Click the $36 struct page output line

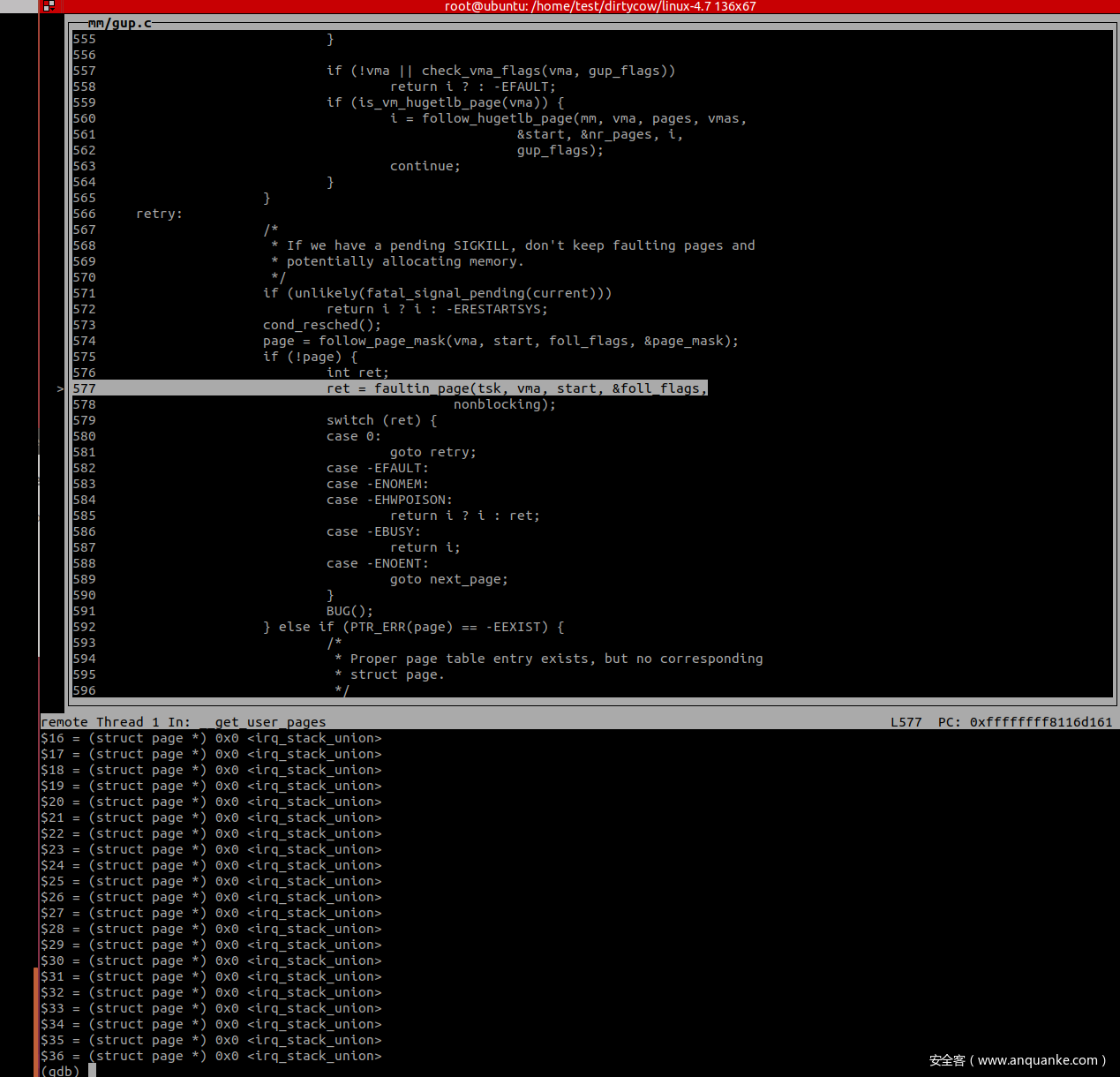click(211, 1056)
